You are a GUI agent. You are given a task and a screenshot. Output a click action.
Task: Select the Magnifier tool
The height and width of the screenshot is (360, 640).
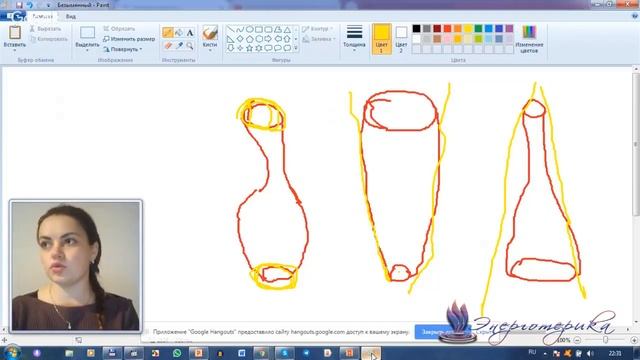[190, 46]
